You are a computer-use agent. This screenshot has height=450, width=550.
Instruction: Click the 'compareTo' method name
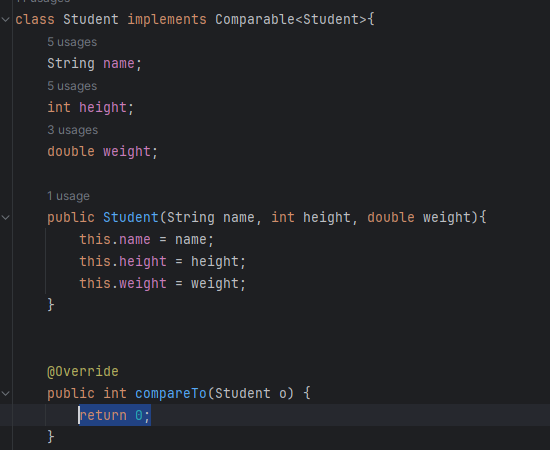pyautogui.click(x=171, y=394)
